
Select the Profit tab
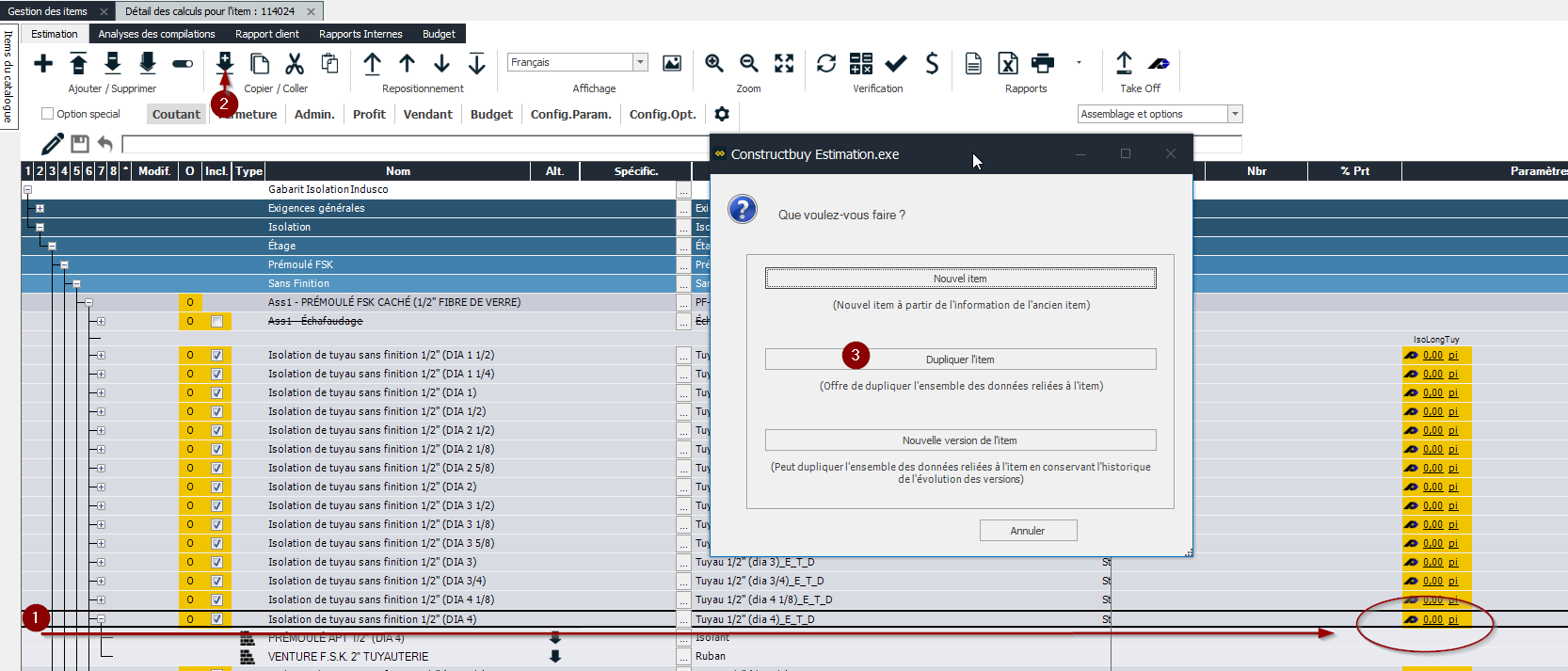(x=369, y=114)
